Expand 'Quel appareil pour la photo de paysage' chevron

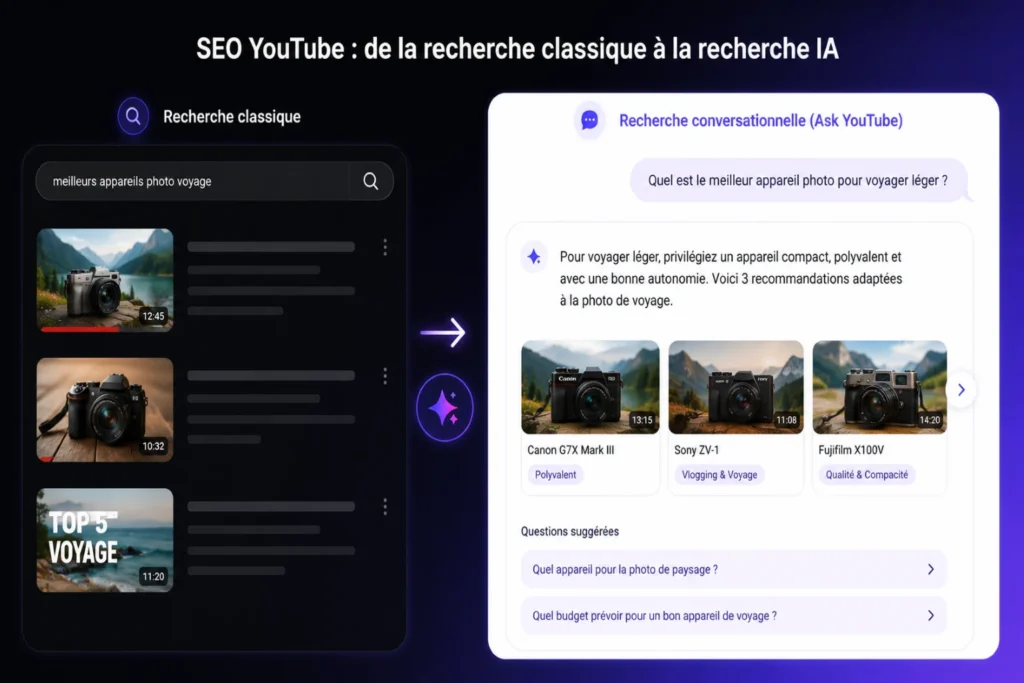click(931, 569)
